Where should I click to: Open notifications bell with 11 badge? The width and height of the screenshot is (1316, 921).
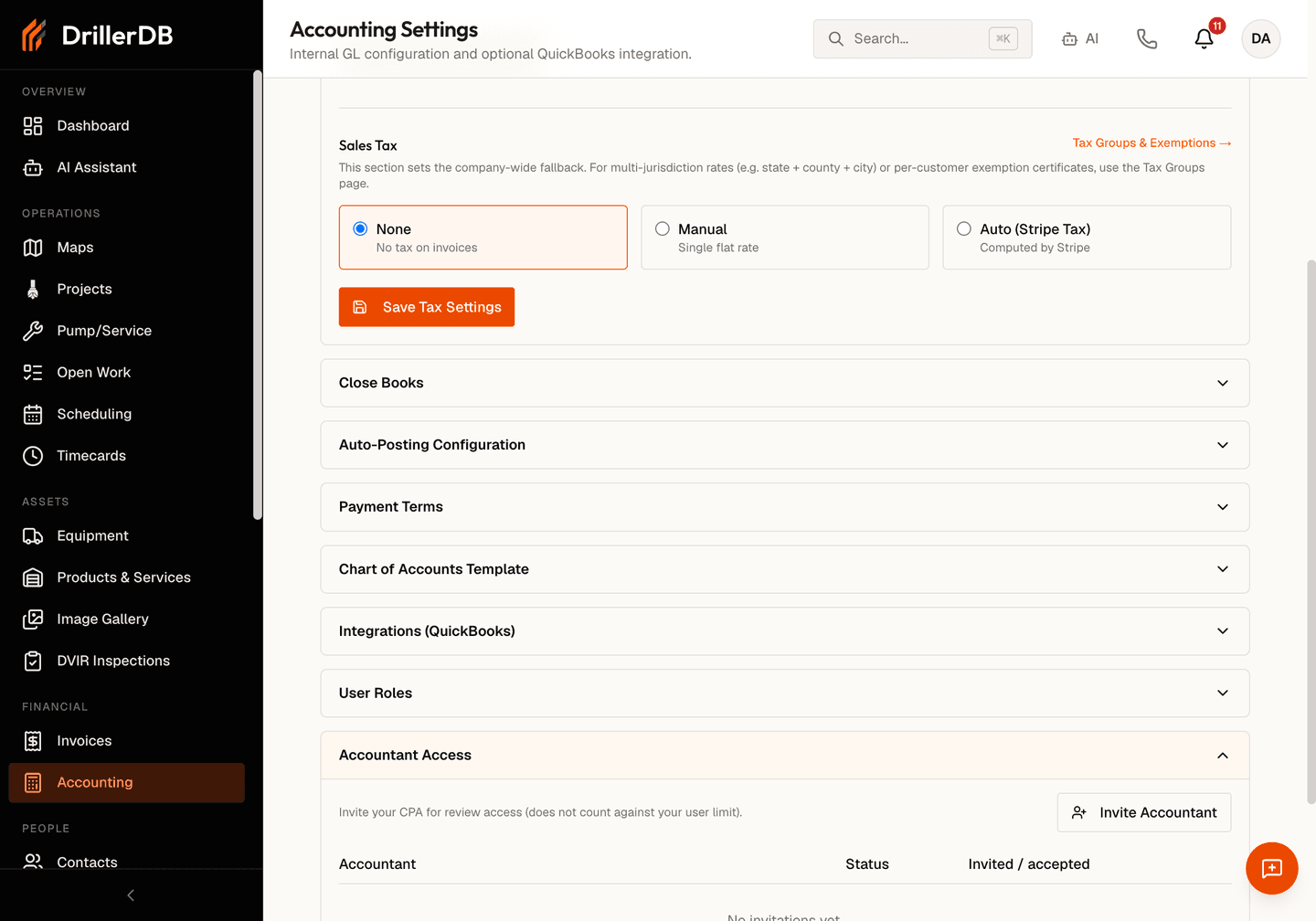tap(1206, 37)
